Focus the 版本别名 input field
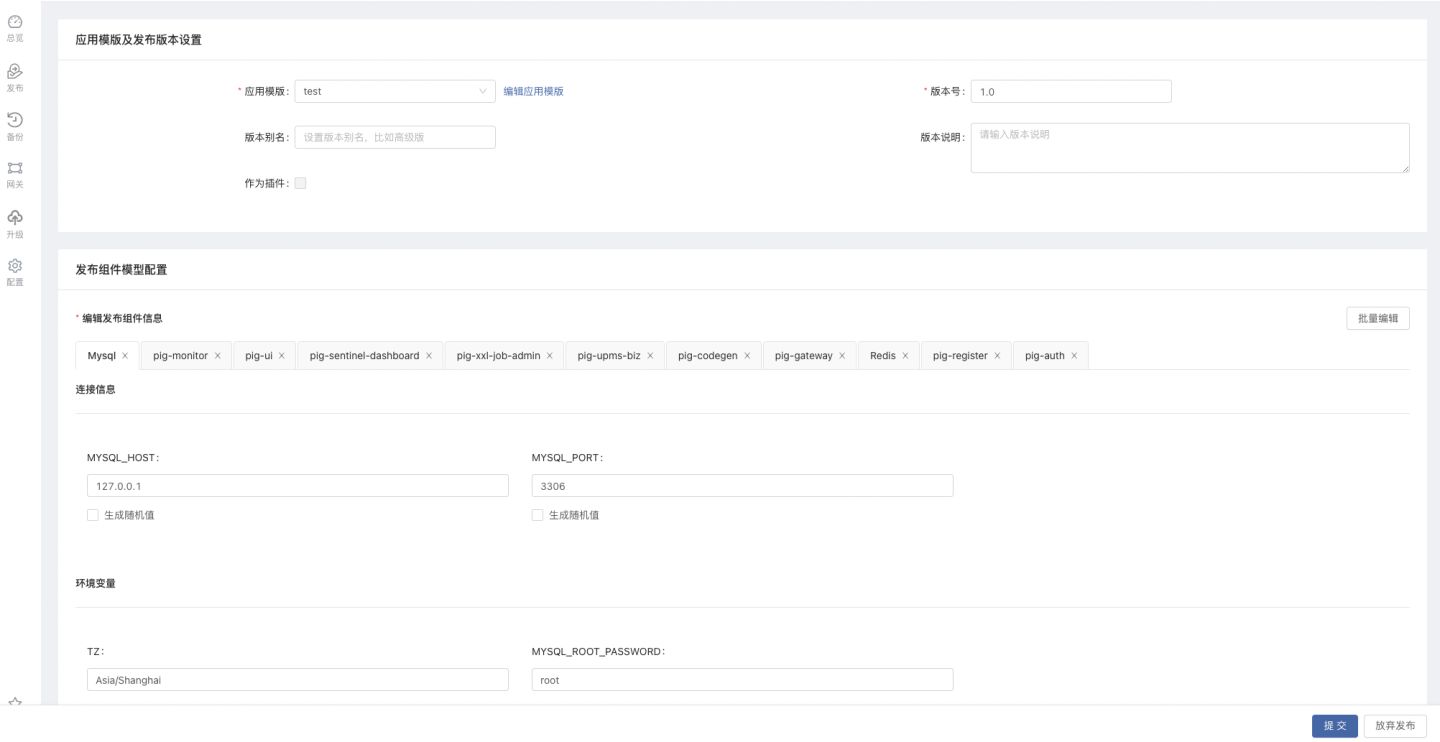Viewport: 1440px width, 742px height. (395, 137)
